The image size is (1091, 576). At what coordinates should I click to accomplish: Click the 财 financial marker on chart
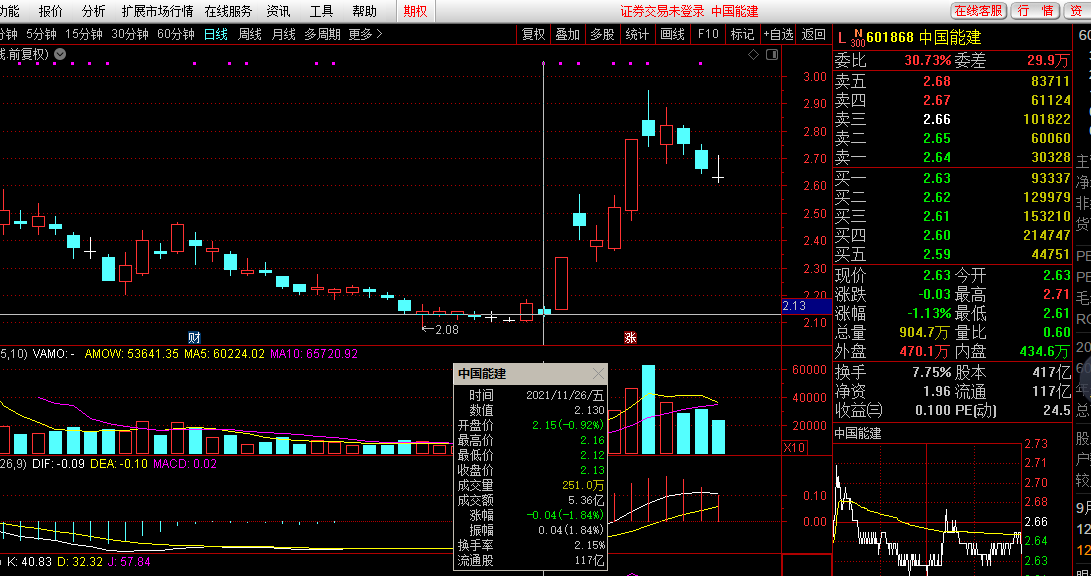pyautogui.click(x=195, y=337)
